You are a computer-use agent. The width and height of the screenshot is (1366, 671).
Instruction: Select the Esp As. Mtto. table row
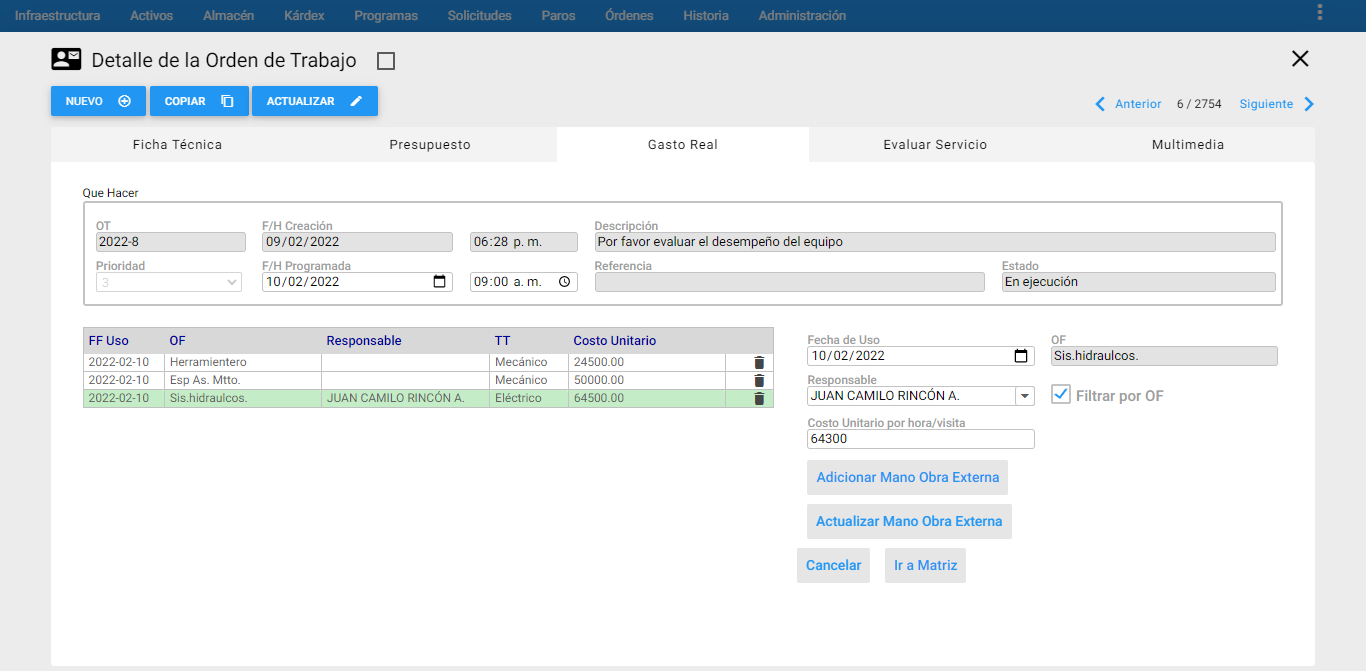click(x=428, y=380)
